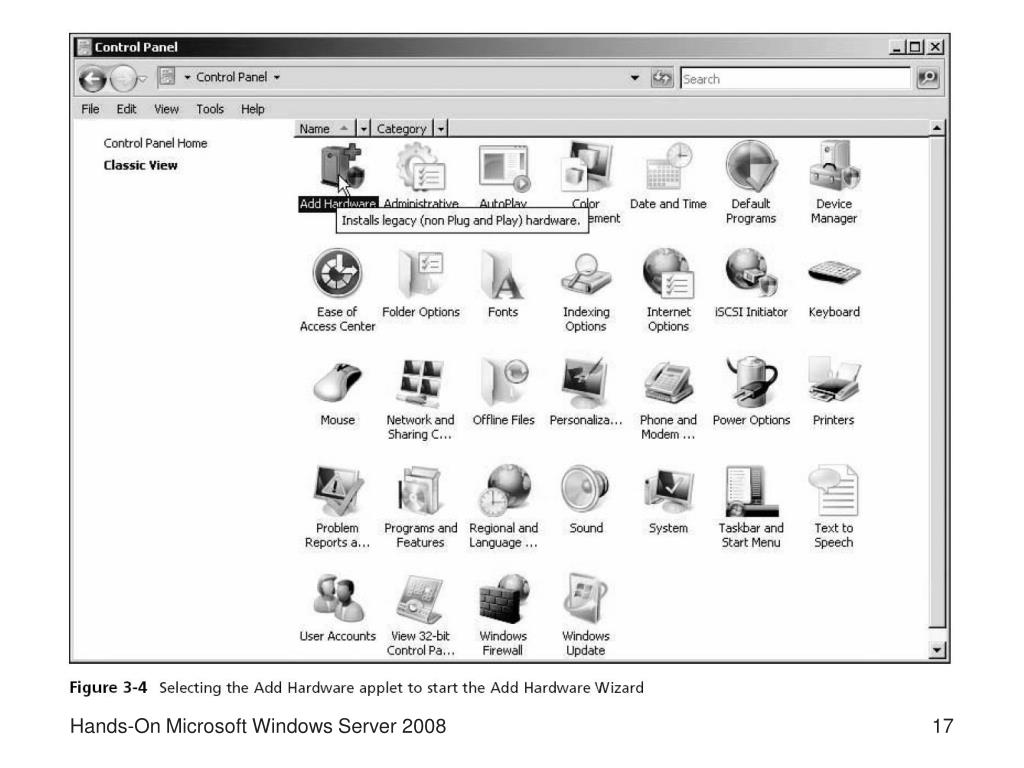Click Control Panel Home link
This screenshot has width=1024, height=768.
(x=155, y=143)
